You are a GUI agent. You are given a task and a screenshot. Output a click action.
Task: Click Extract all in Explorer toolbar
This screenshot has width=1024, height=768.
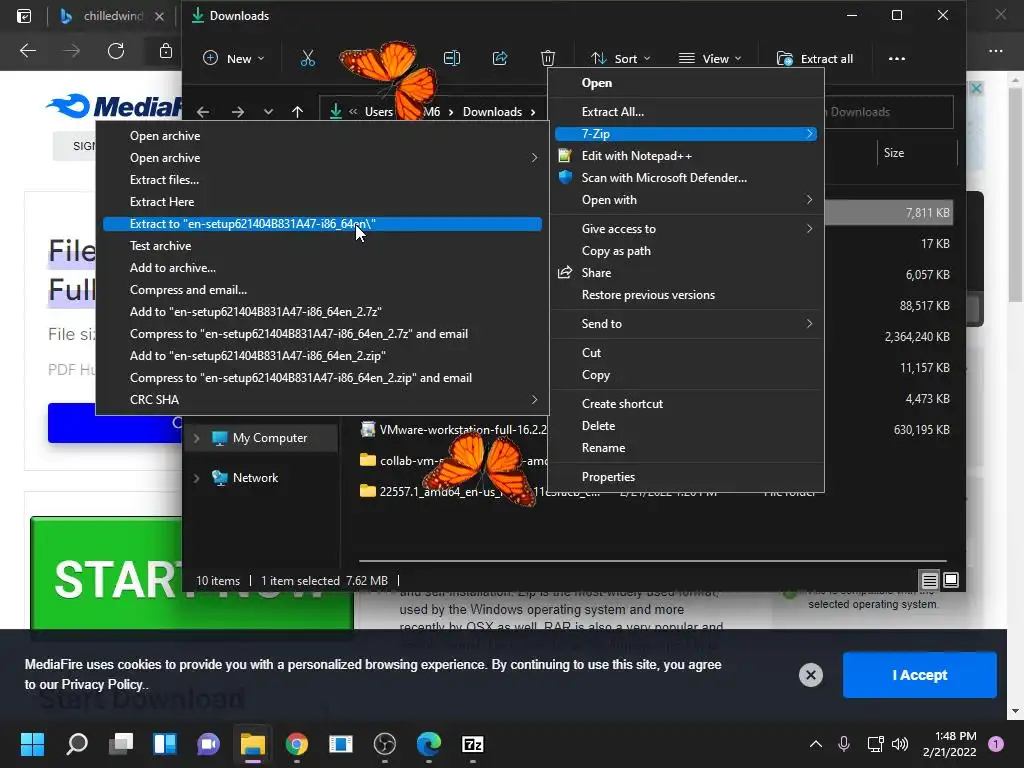pyautogui.click(x=815, y=59)
